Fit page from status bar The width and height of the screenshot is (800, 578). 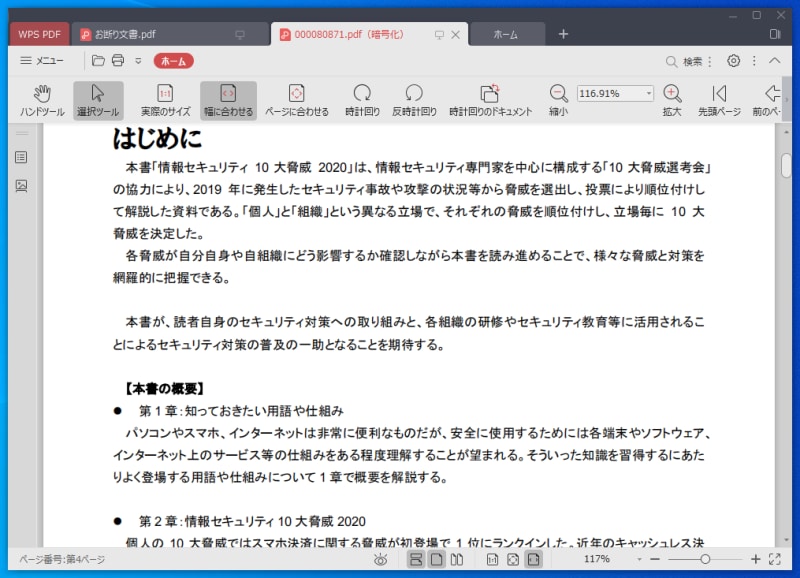tap(513, 560)
